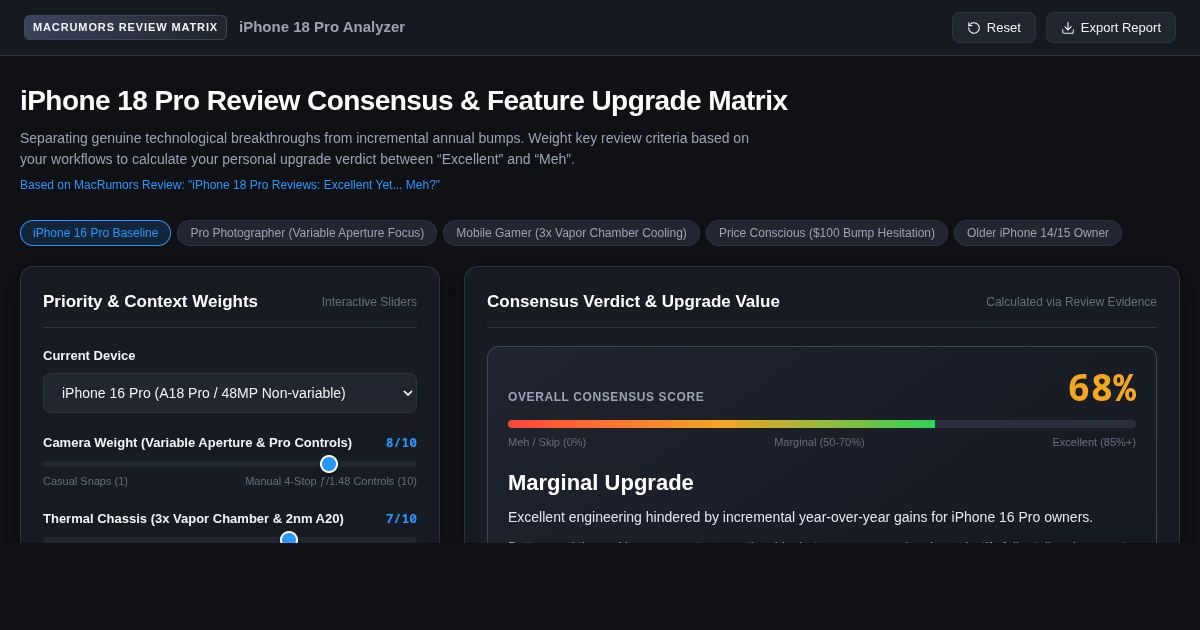
Task: Click the 'Excellent (85%+)' scale label
Action: [1094, 442]
